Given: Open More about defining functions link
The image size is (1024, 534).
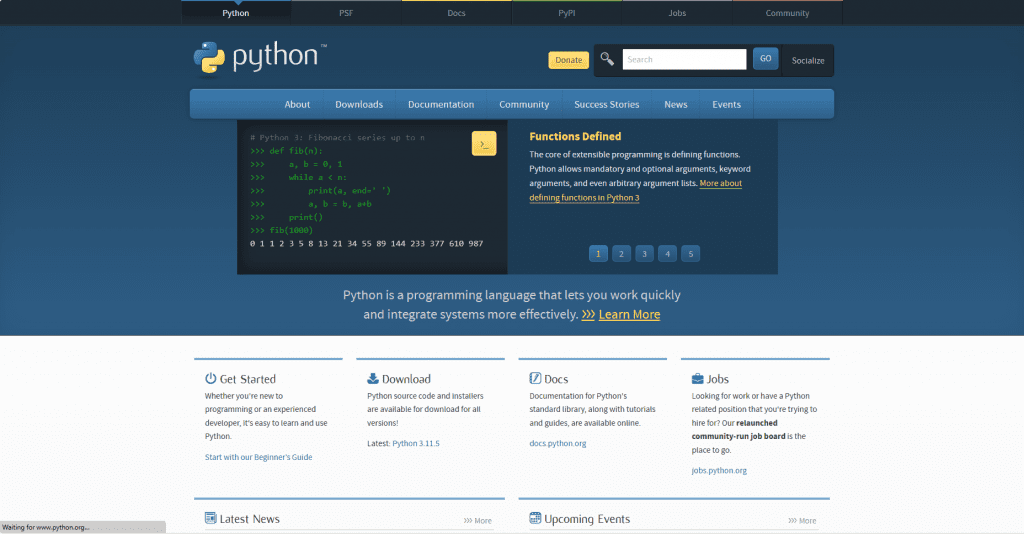Looking at the screenshot, I should 635,191.
